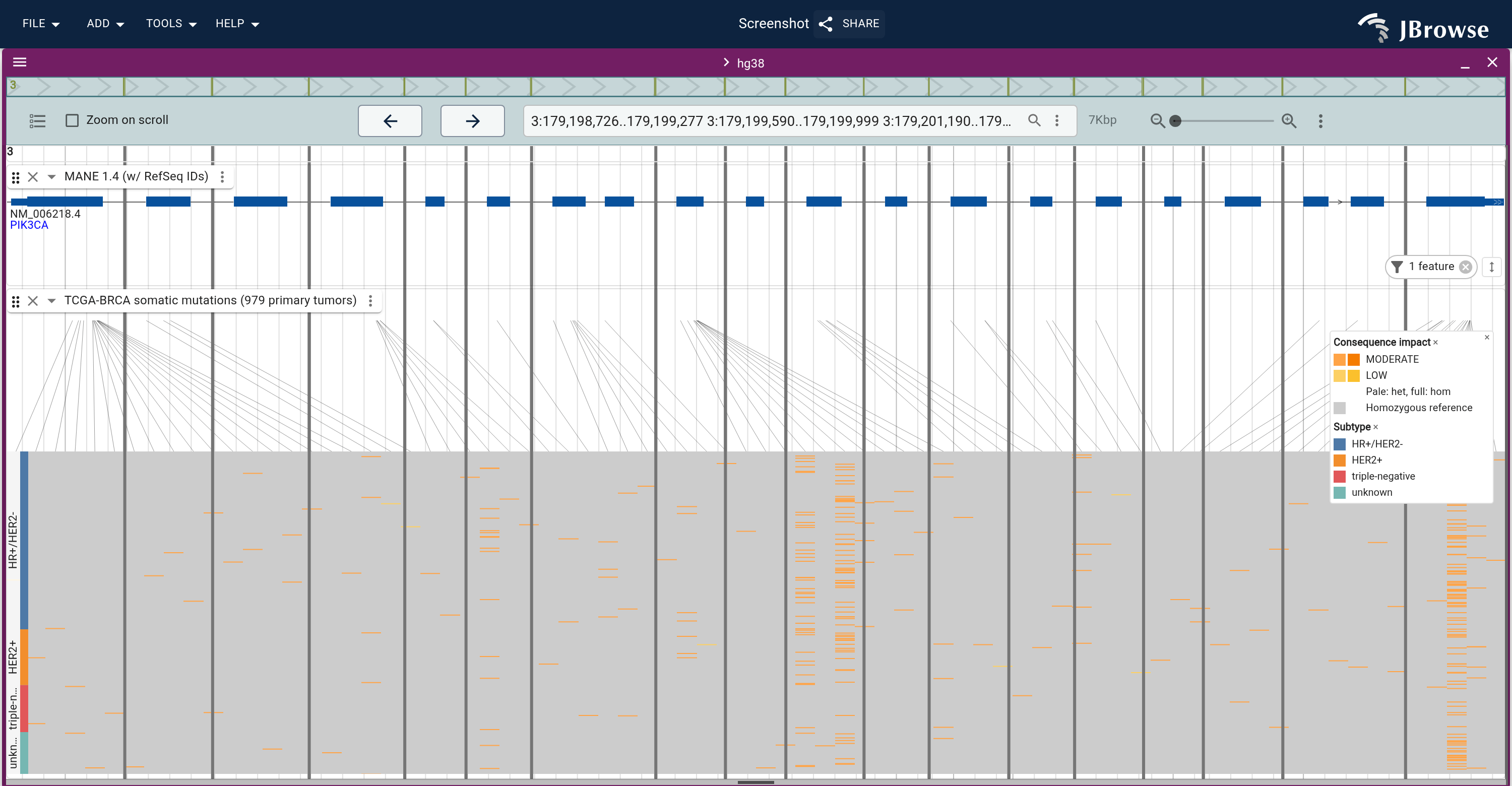This screenshot has width=1512, height=786.
Task: Open the FILE menu
Action: [40, 24]
